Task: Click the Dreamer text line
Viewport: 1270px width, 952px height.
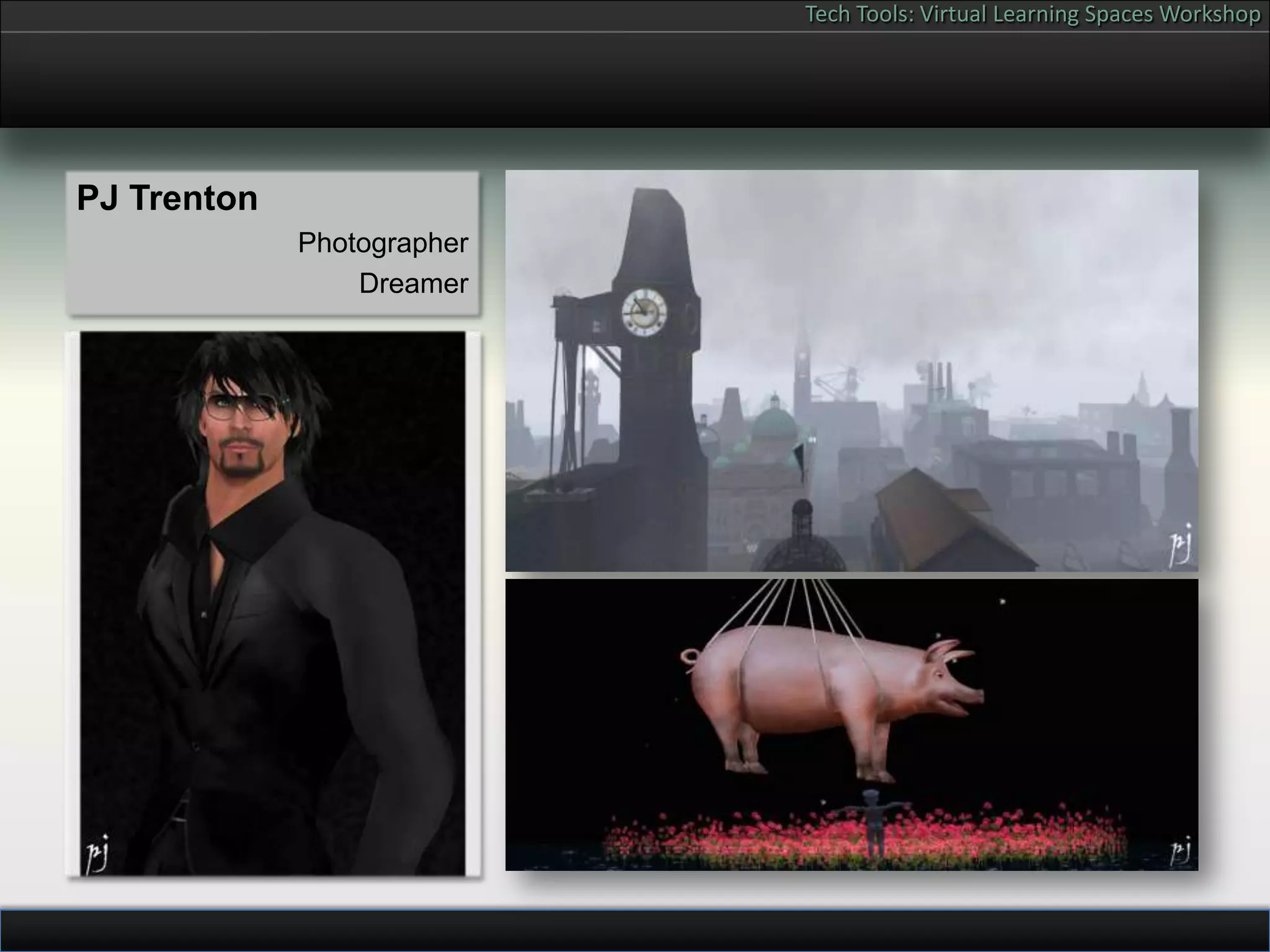Action: (413, 284)
